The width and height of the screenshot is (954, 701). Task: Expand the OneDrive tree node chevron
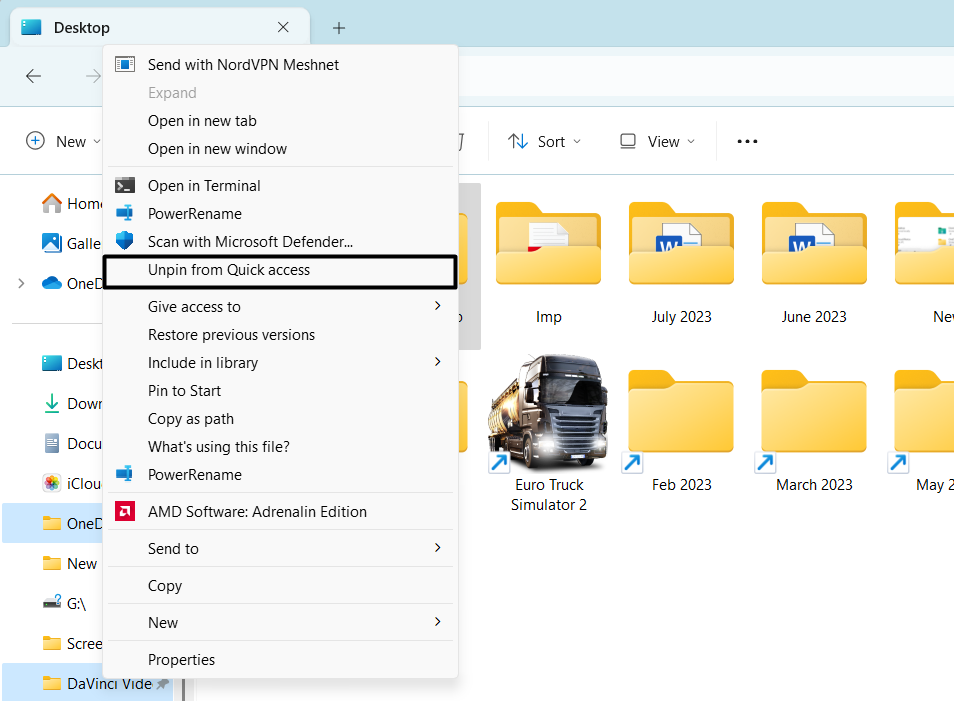(21, 283)
